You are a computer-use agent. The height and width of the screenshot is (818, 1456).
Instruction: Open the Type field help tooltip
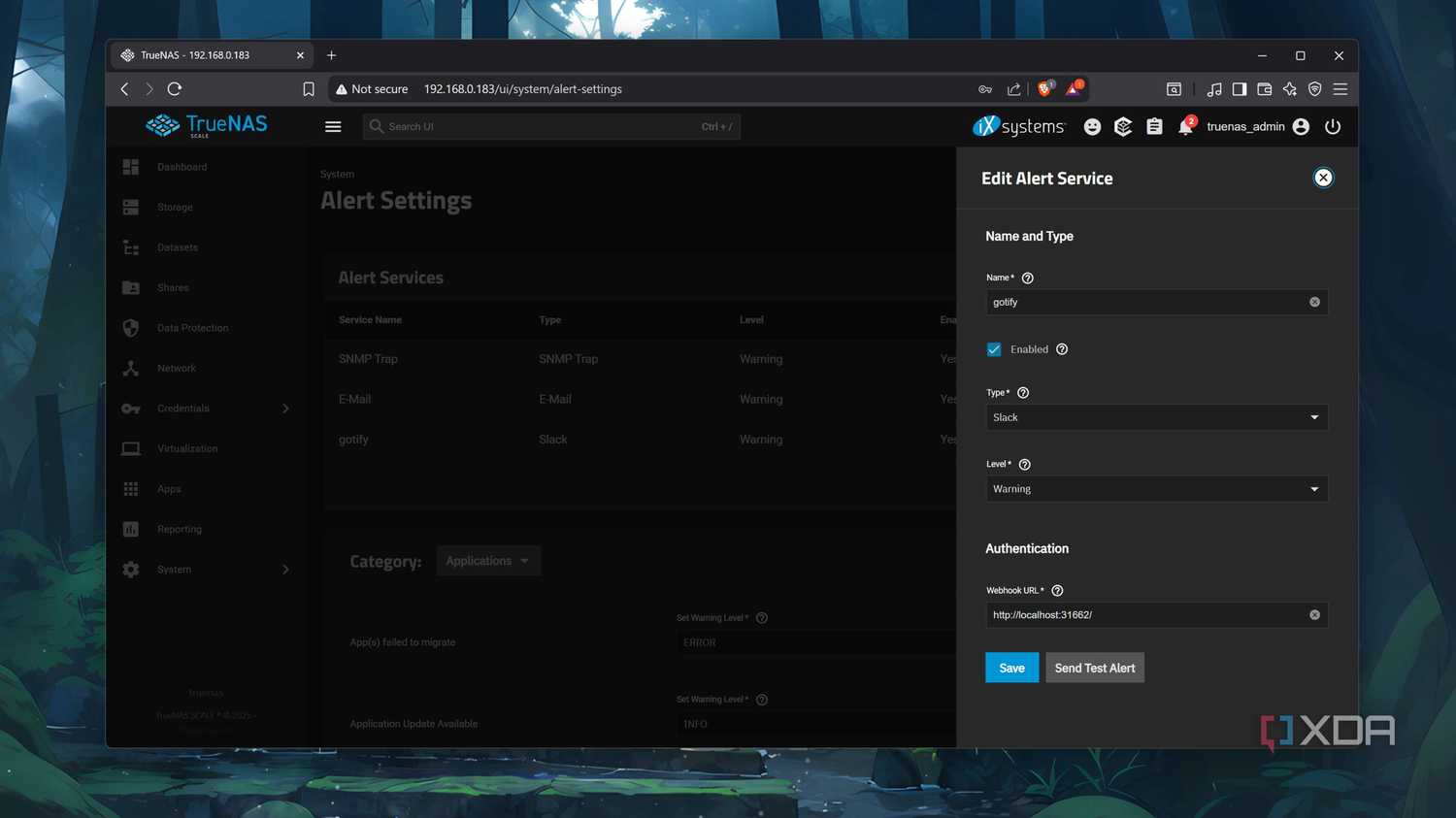coord(1023,393)
